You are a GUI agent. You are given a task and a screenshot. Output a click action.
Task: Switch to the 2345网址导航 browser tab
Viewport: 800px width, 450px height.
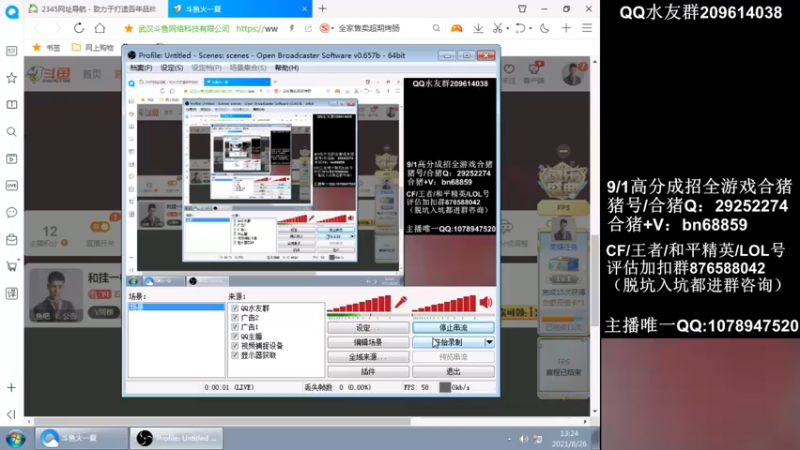tap(92, 9)
